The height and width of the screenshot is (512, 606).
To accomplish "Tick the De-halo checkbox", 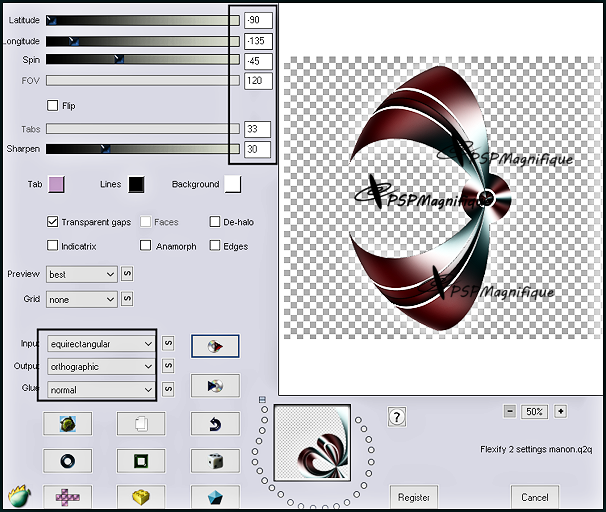I will pos(215,222).
